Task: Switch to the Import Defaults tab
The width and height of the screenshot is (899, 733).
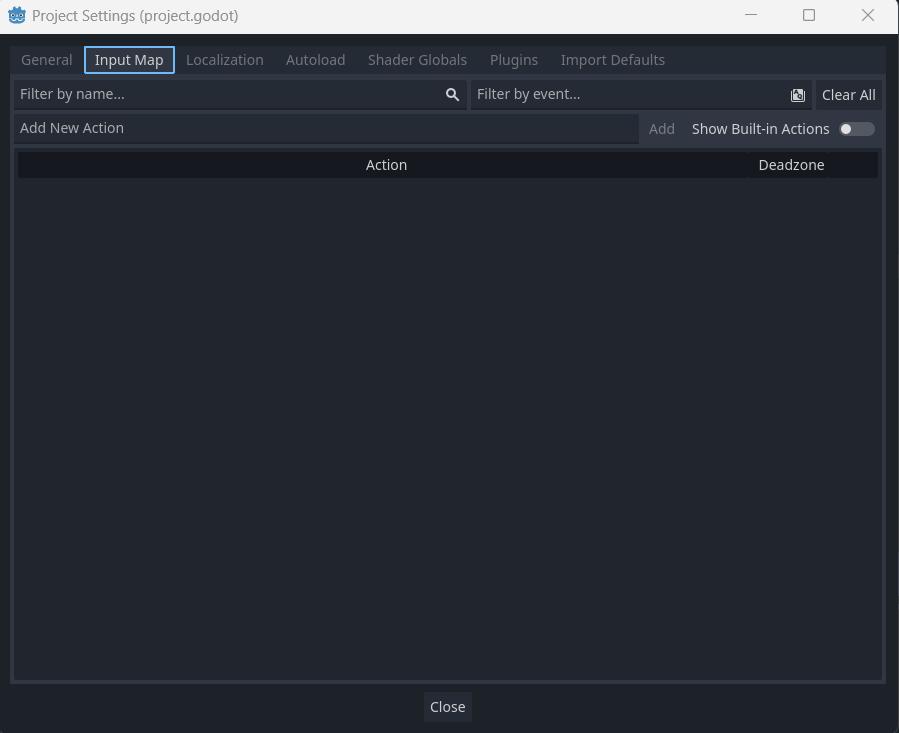Action: (612, 60)
